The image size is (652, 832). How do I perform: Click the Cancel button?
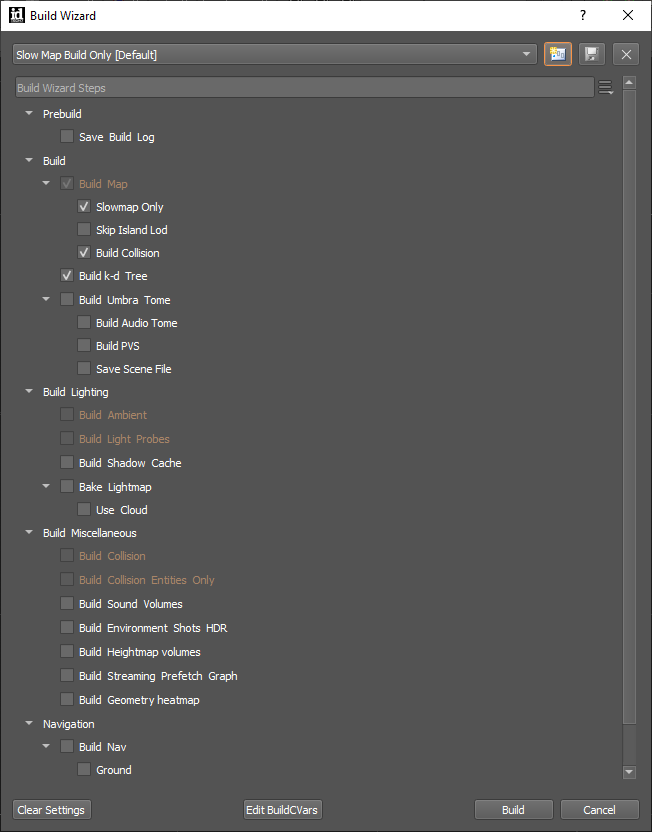coord(599,810)
